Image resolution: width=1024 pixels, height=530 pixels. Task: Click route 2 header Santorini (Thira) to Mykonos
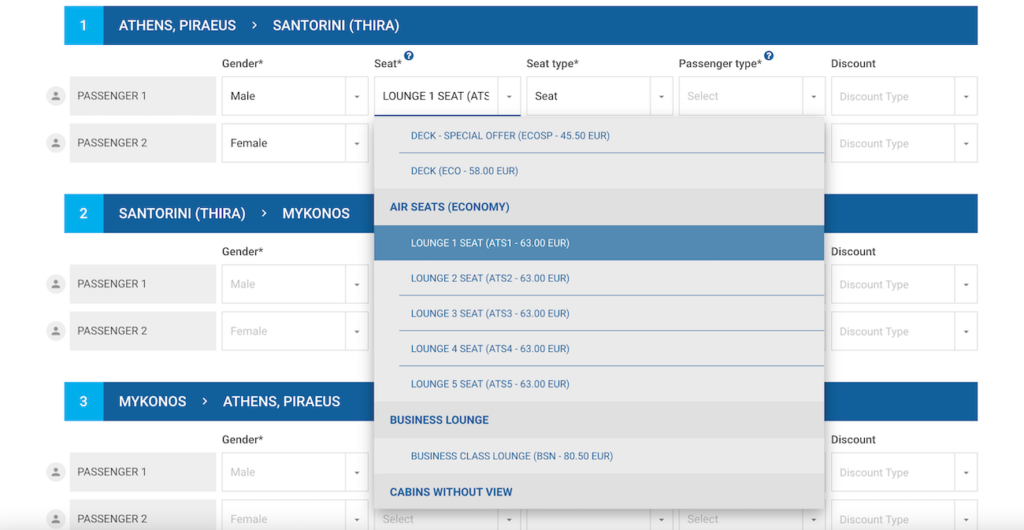(520, 213)
